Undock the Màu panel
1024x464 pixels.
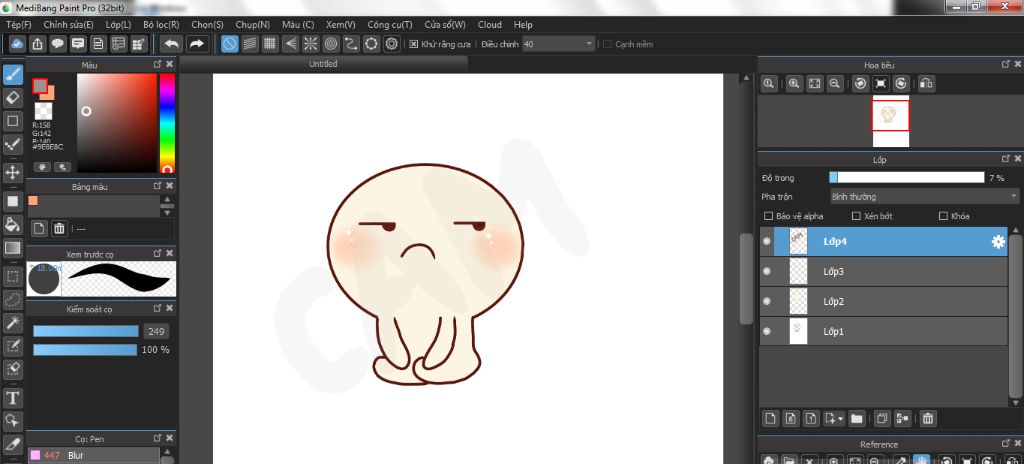tap(157, 65)
